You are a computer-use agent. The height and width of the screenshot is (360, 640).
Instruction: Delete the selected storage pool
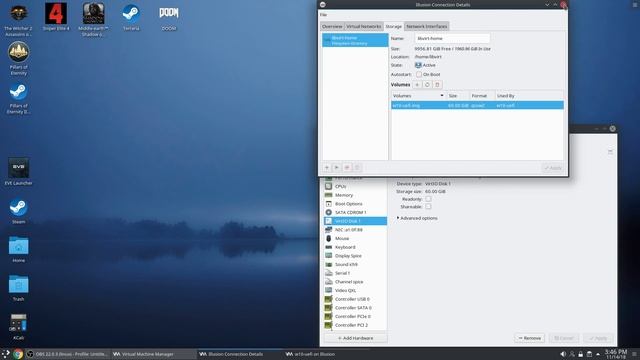[x=357, y=168]
